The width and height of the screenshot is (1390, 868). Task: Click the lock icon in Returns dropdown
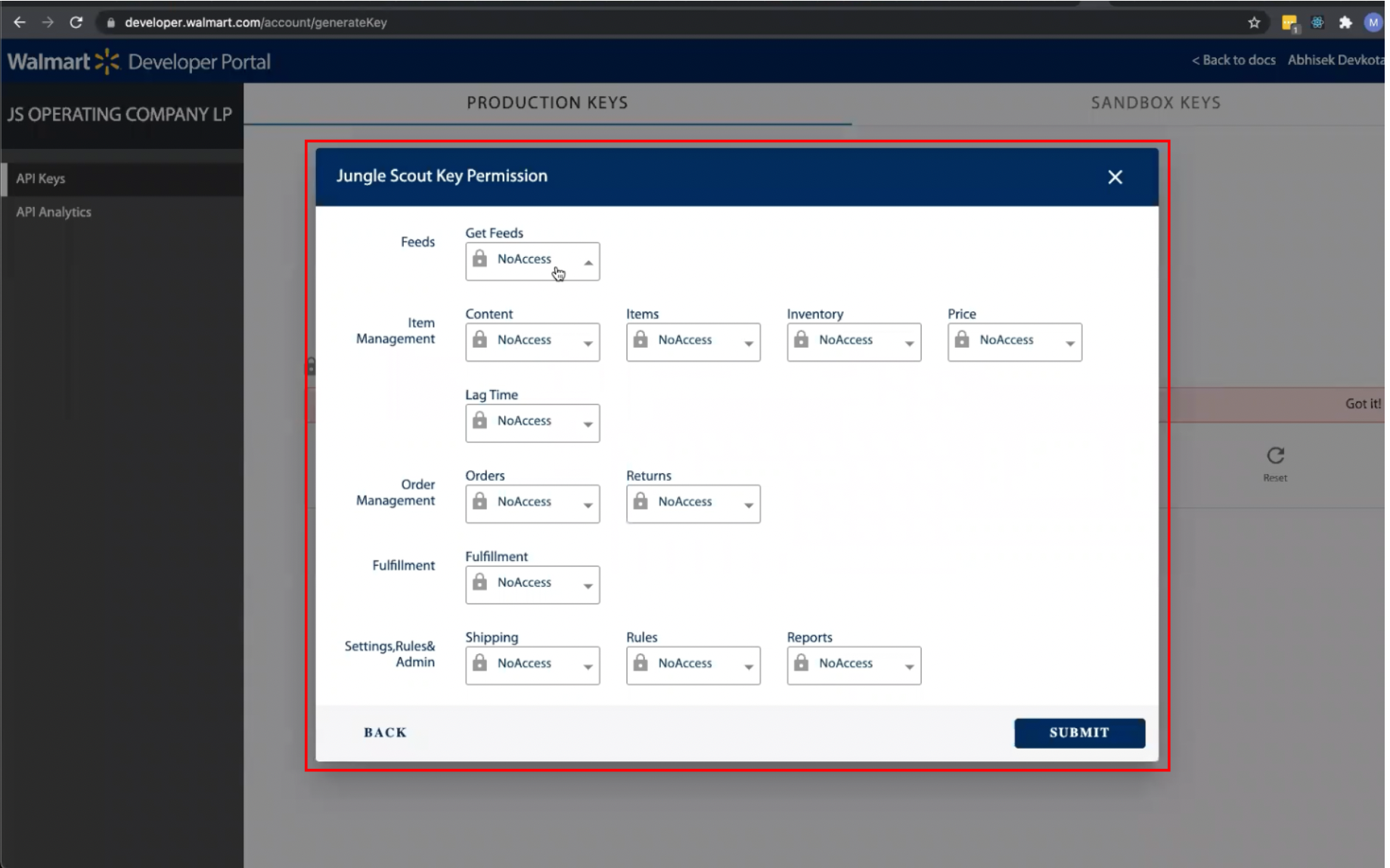click(641, 501)
